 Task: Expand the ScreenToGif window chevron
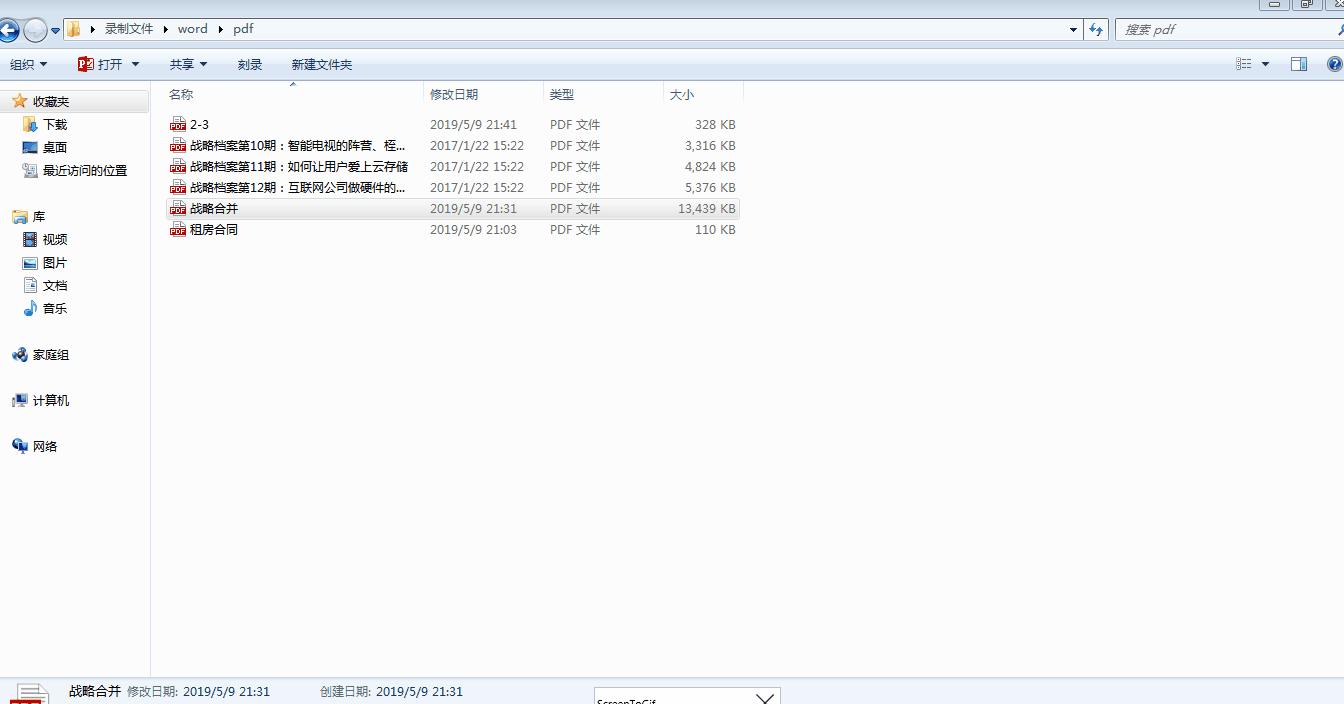pos(765,697)
